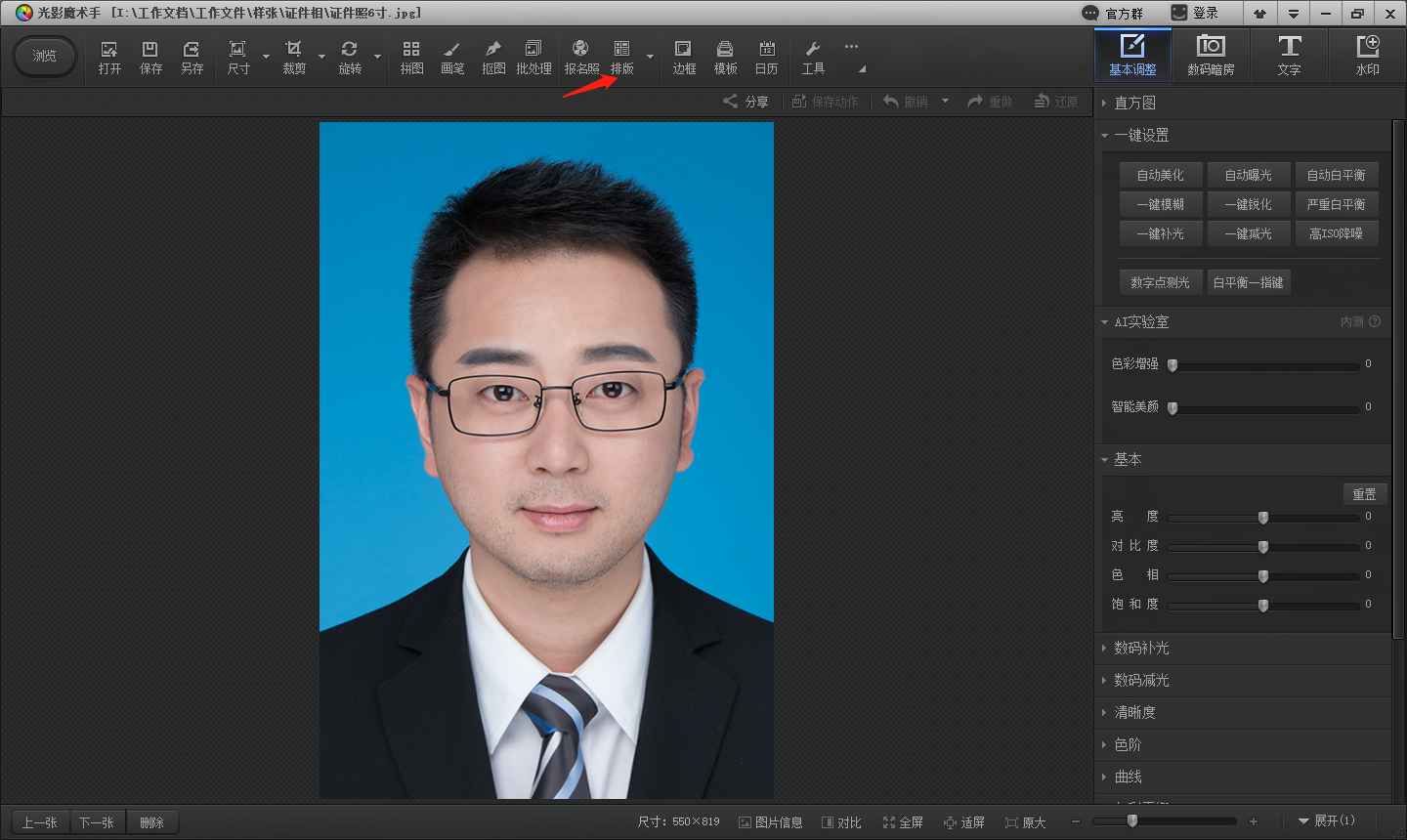The width and height of the screenshot is (1407, 840).
Task: Click the 重置 (Reset) button
Action: [x=1364, y=494]
